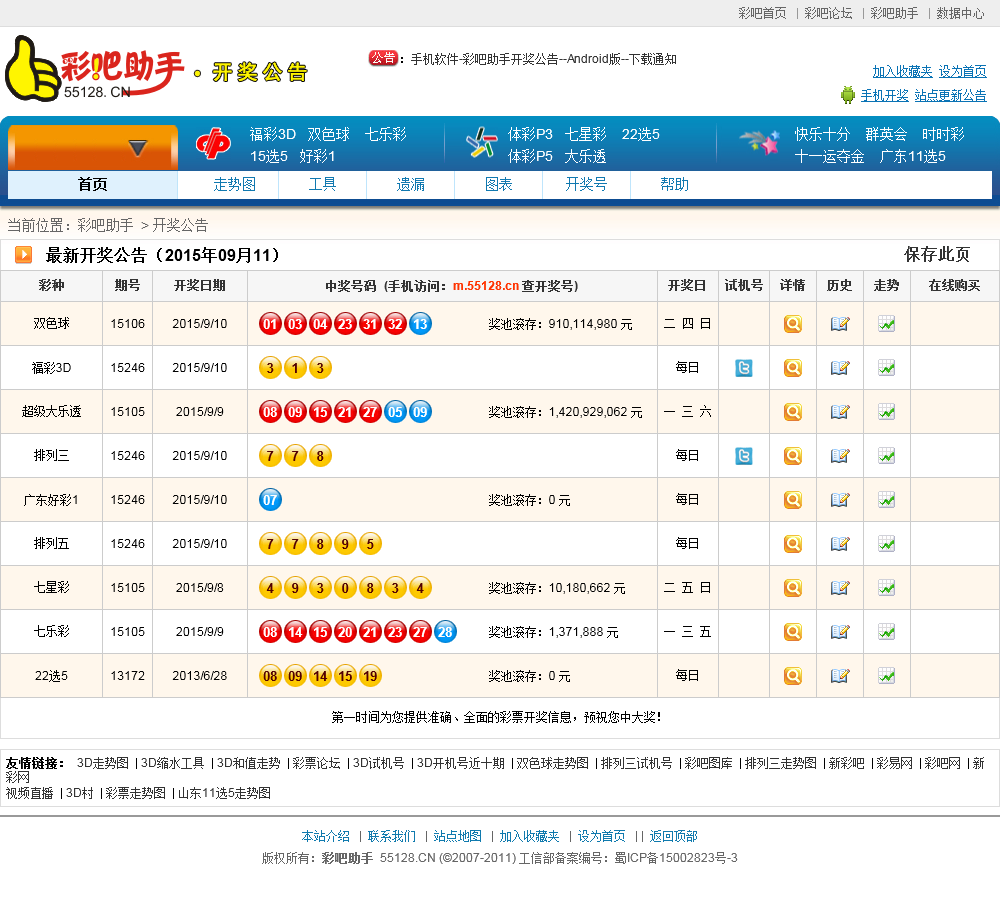Screen dimensions: 1000x909
Task: Click trial number icon in 福彩3D row
Action: point(743,368)
